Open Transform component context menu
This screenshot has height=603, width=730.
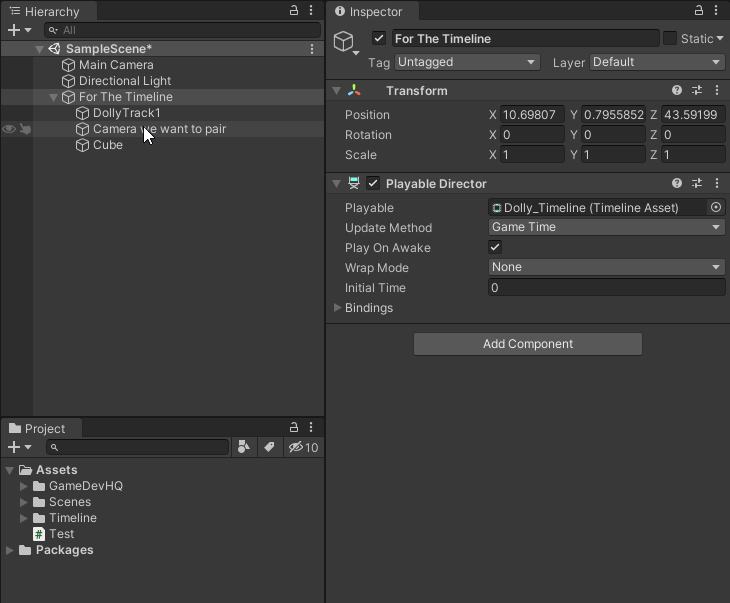[x=717, y=90]
